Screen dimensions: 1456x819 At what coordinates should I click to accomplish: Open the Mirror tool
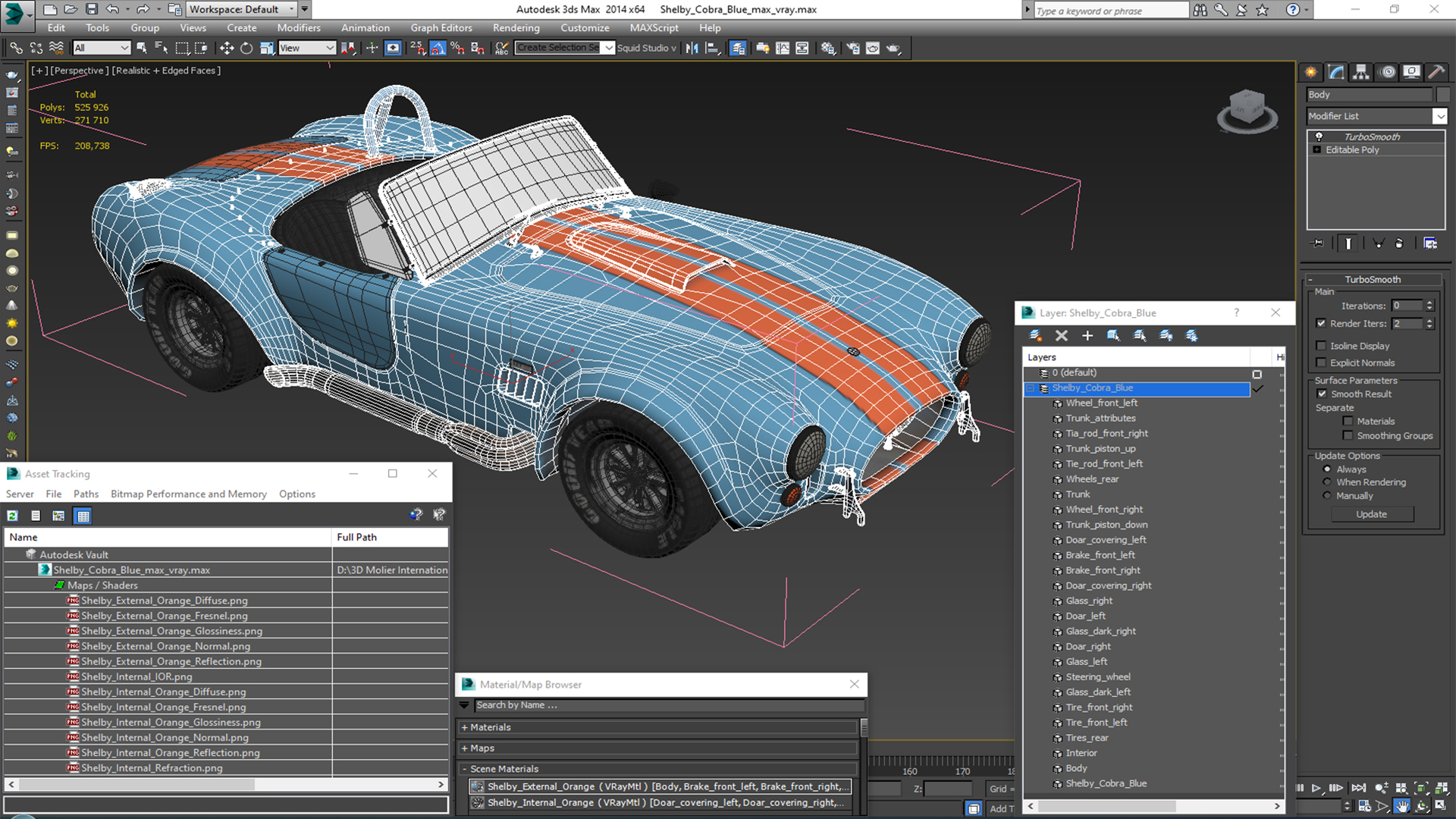tap(692, 48)
